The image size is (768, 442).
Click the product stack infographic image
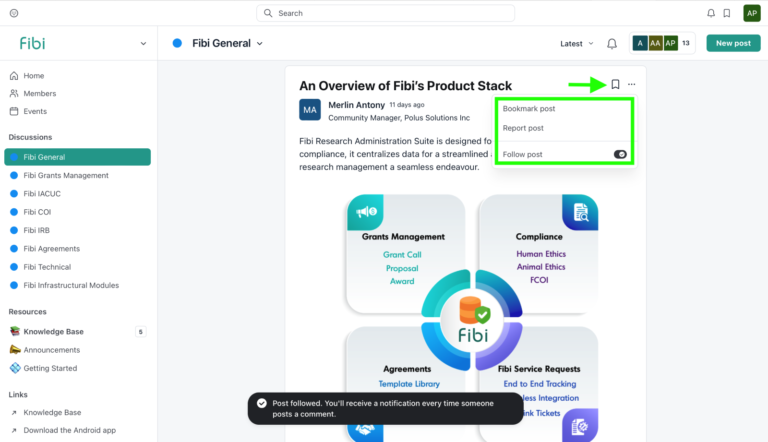point(472,318)
